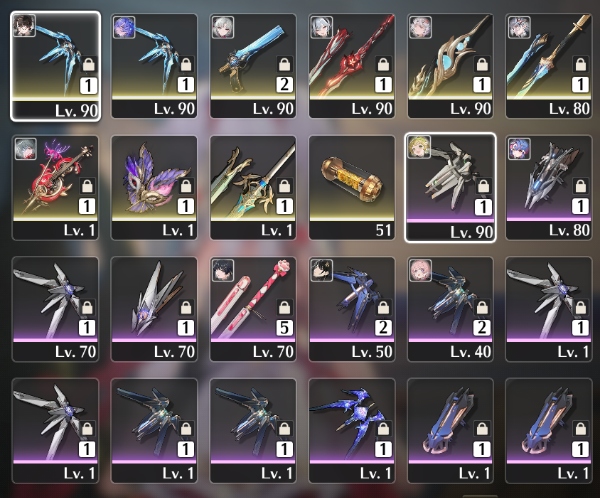Toggle the lock on the pink sword card
Image resolution: width=600 pixels, height=498 pixels.
(285, 308)
